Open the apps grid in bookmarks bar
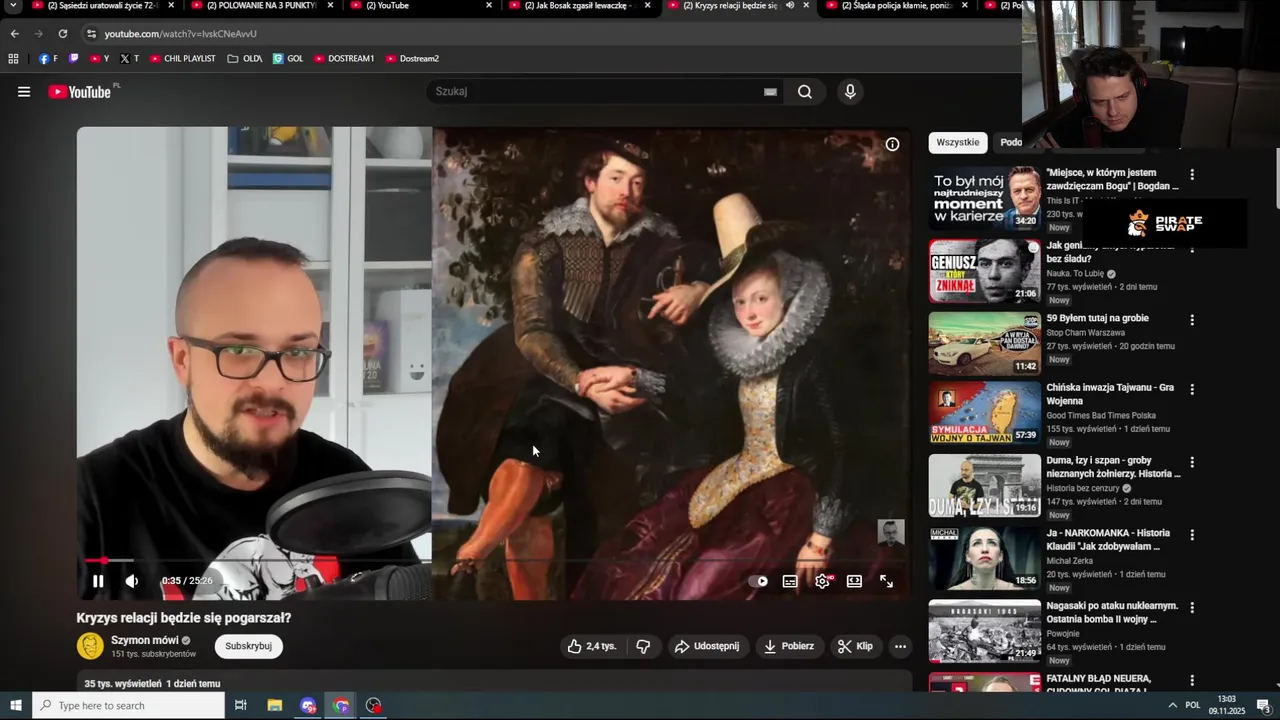Viewport: 1280px width, 720px height. coord(13,59)
